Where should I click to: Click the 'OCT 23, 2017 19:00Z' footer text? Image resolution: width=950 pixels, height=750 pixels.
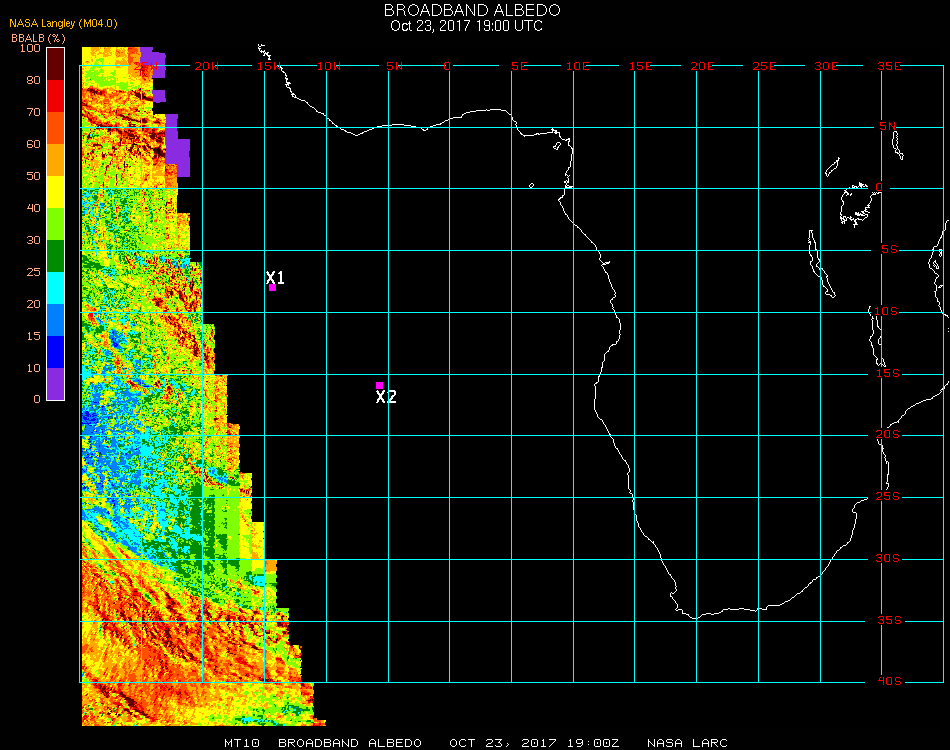(534, 743)
